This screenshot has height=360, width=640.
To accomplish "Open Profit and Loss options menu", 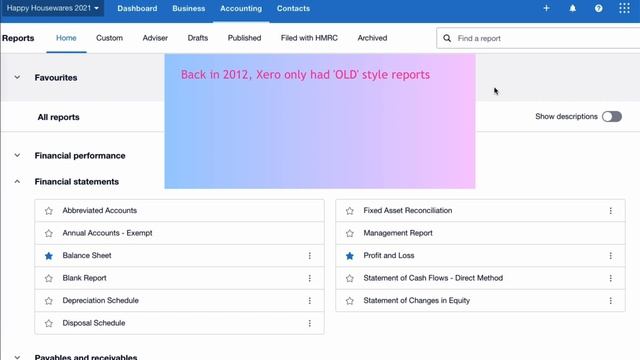I will (610, 256).
